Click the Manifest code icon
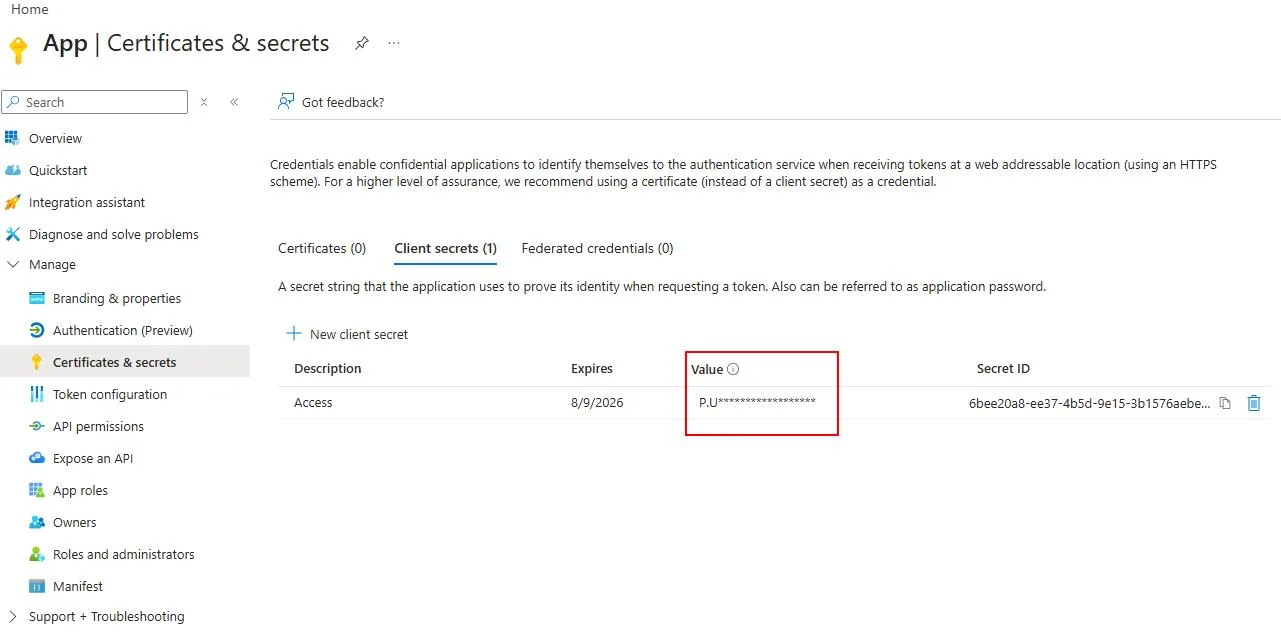1281x642 pixels. (x=37, y=586)
